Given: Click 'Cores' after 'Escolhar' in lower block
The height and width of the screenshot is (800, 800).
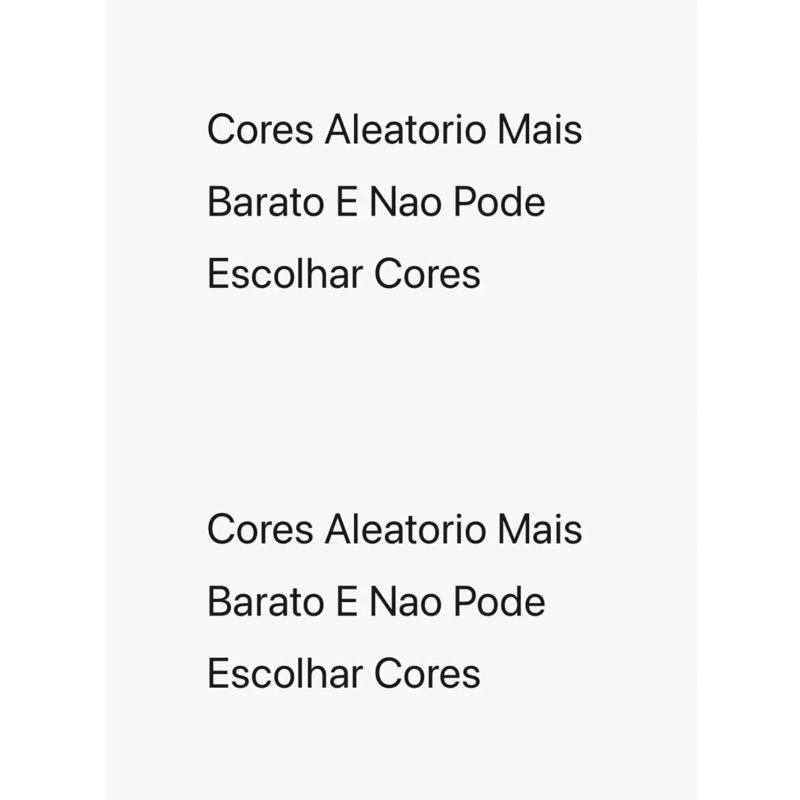Looking at the screenshot, I should coord(427,674).
